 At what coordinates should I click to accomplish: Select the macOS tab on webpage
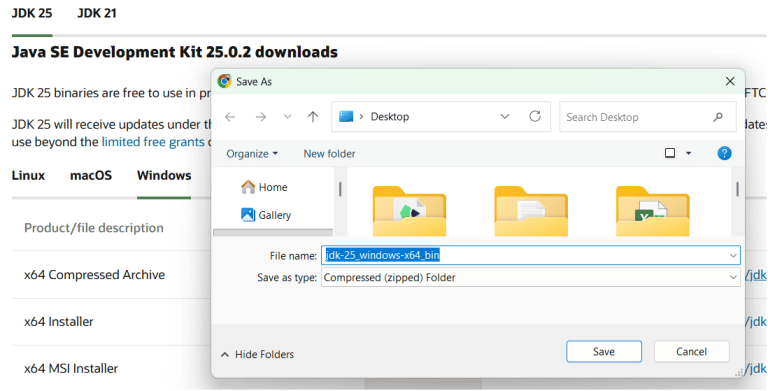click(x=91, y=175)
